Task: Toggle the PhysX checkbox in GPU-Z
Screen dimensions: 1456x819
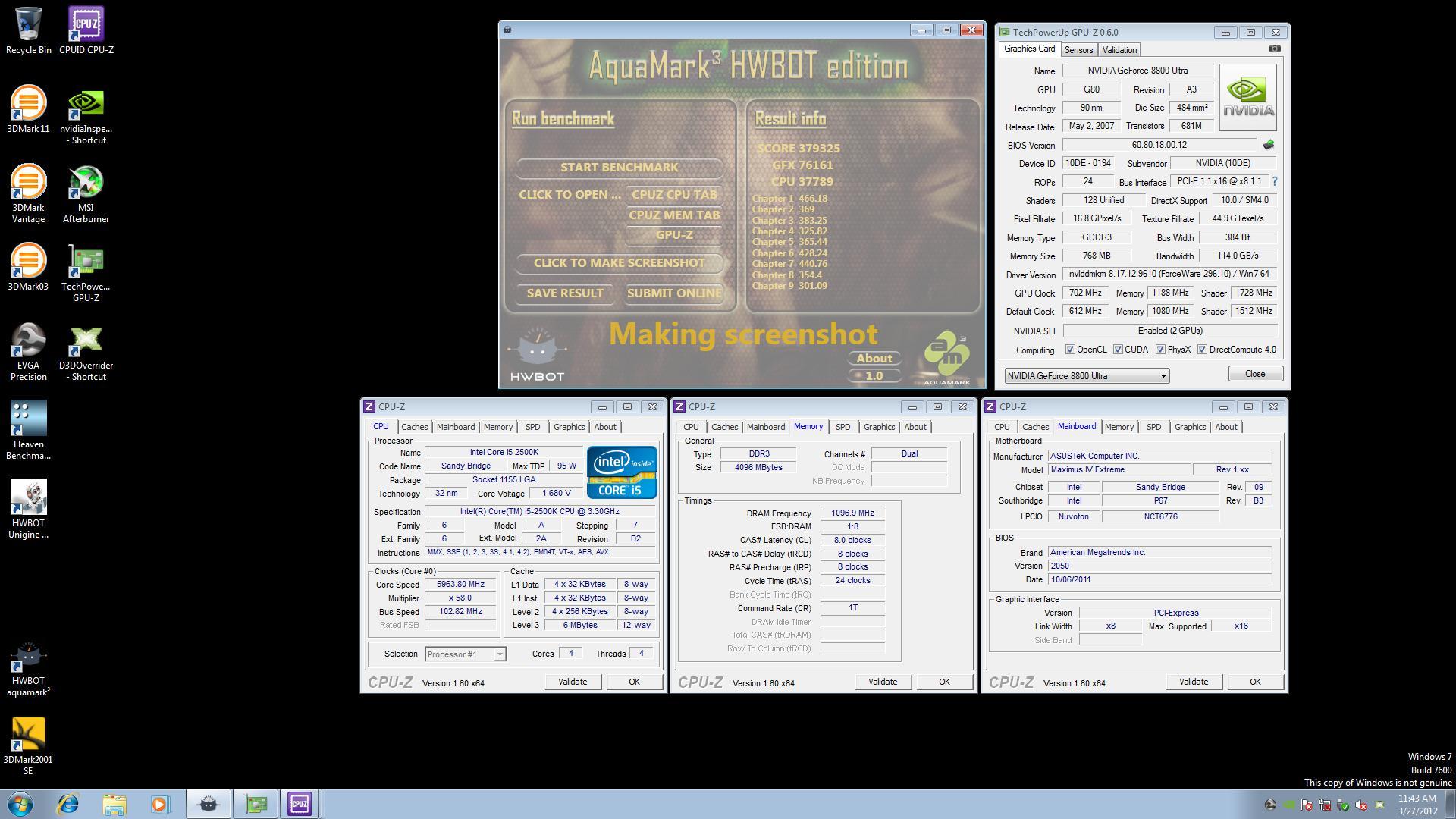Action: pos(1160,350)
